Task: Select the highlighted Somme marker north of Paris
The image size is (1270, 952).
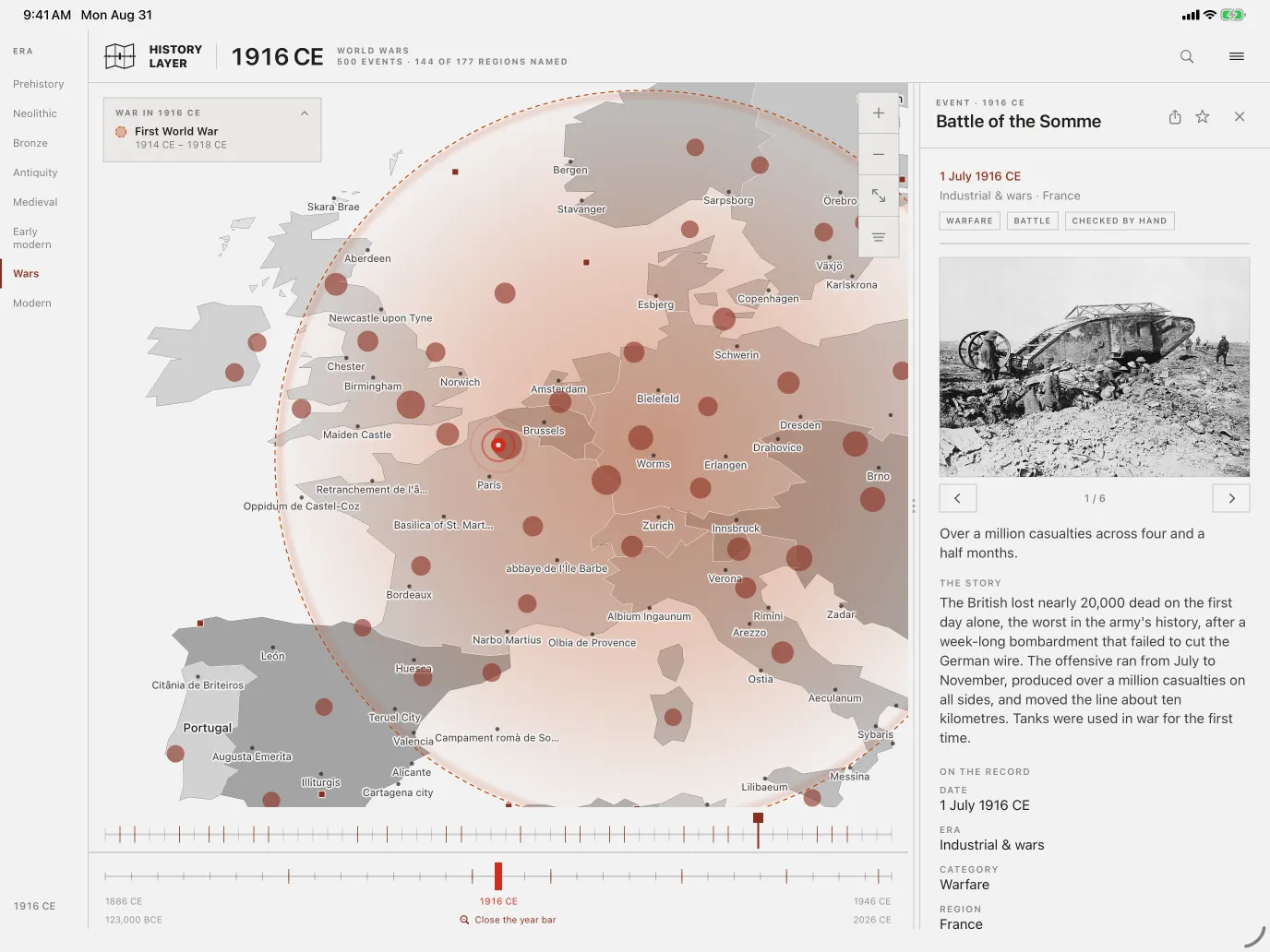Action: point(498,445)
